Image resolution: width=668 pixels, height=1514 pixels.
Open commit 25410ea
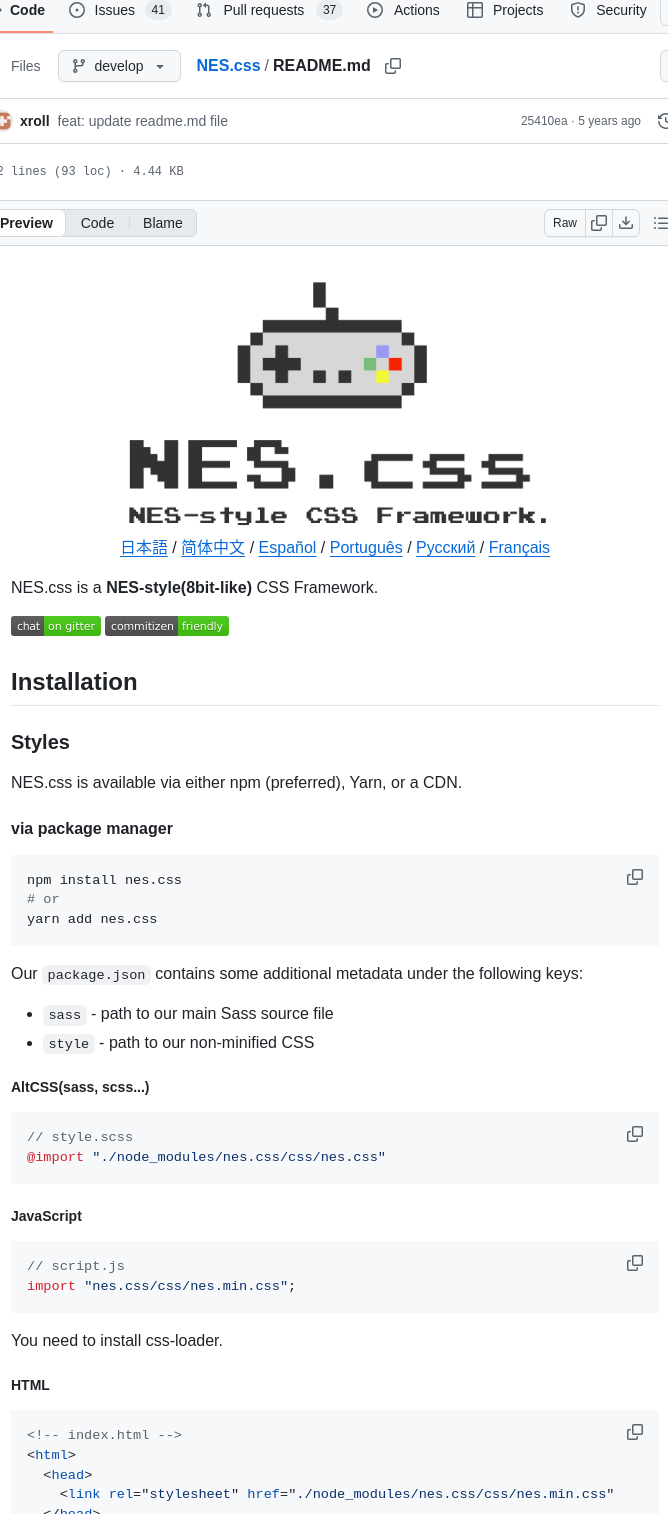[x=543, y=120]
